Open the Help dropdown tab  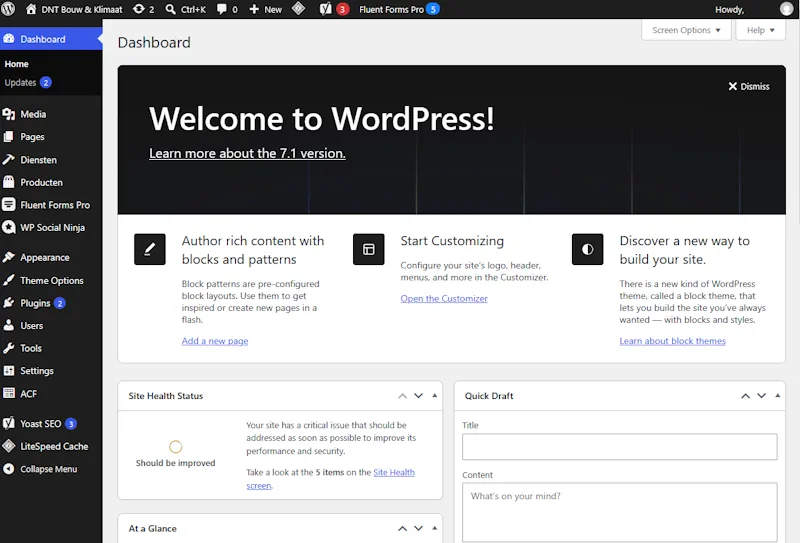point(760,30)
